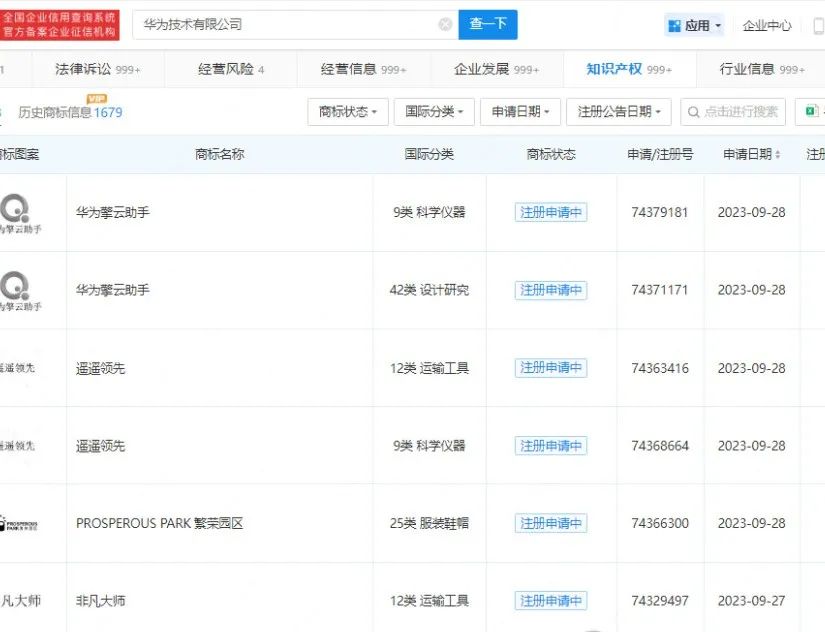Screen dimensions: 825x632
Task: Click the red 全国企业信用查询系统 banner
Action: [x=60, y=25]
